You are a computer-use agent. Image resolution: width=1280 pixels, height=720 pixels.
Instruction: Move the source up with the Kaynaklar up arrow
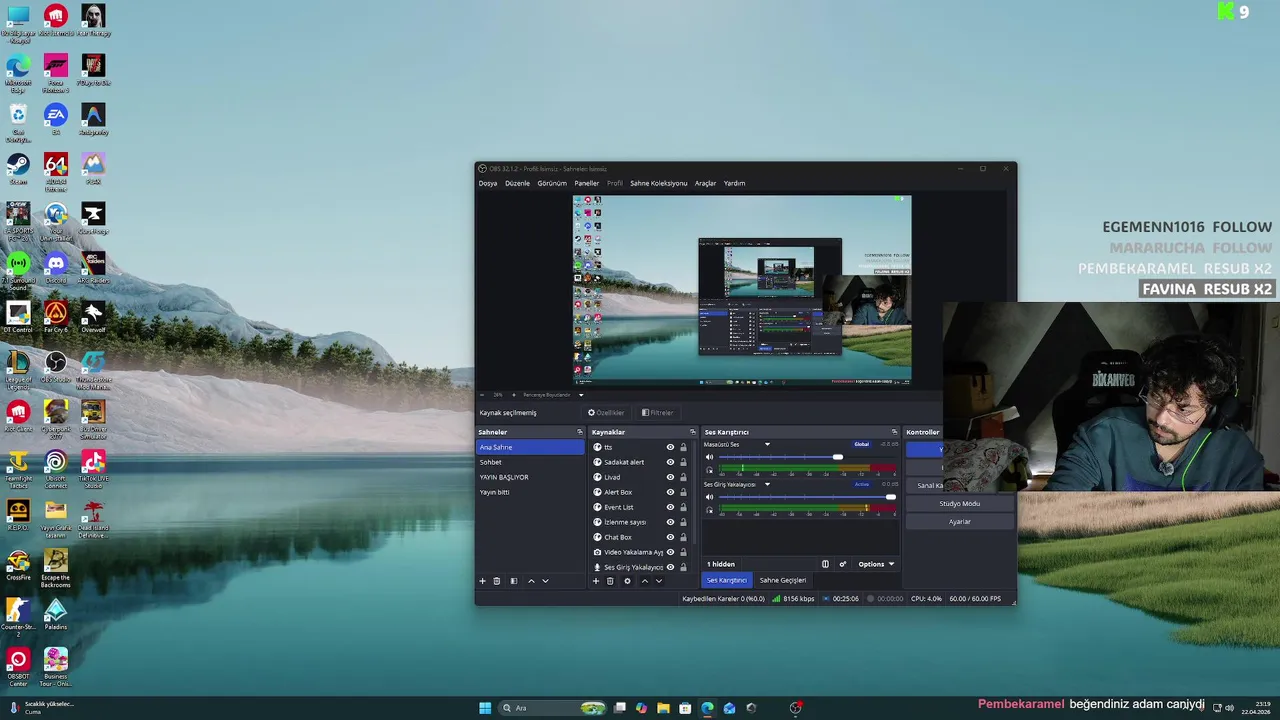pyautogui.click(x=644, y=581)
